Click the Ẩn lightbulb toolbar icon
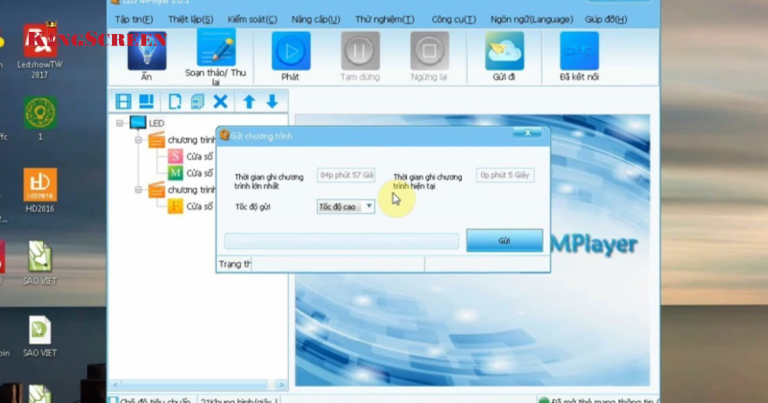The image size is (768, 403). point(146,52)
